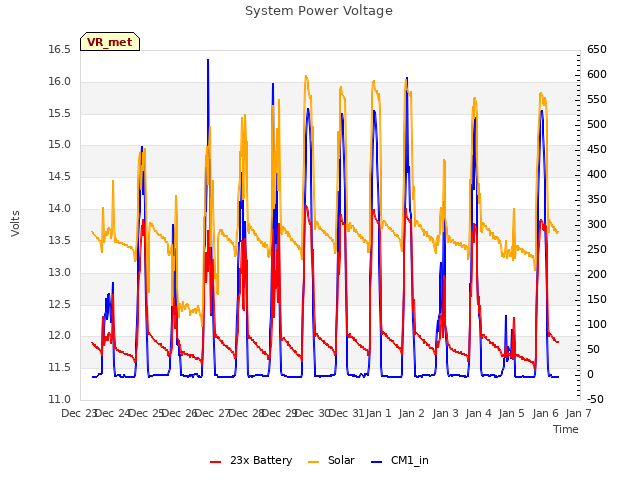Click the tallest blue CM1_in peak on Dec 27
The height and width of the screenshot is (480, 640).
(x=208, y=60)
